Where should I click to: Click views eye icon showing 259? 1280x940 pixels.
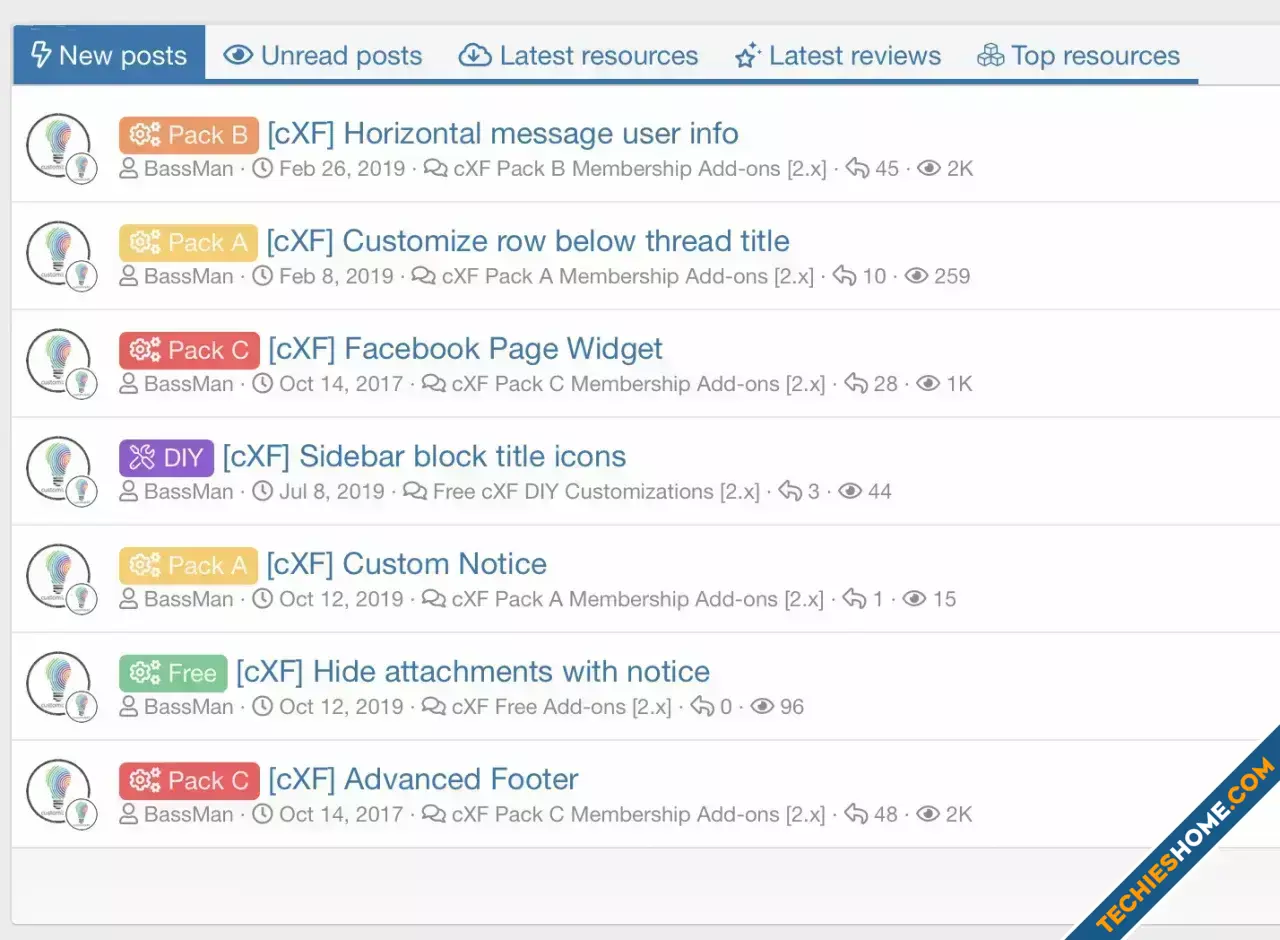pyautogui.click(x=917, y=276)
